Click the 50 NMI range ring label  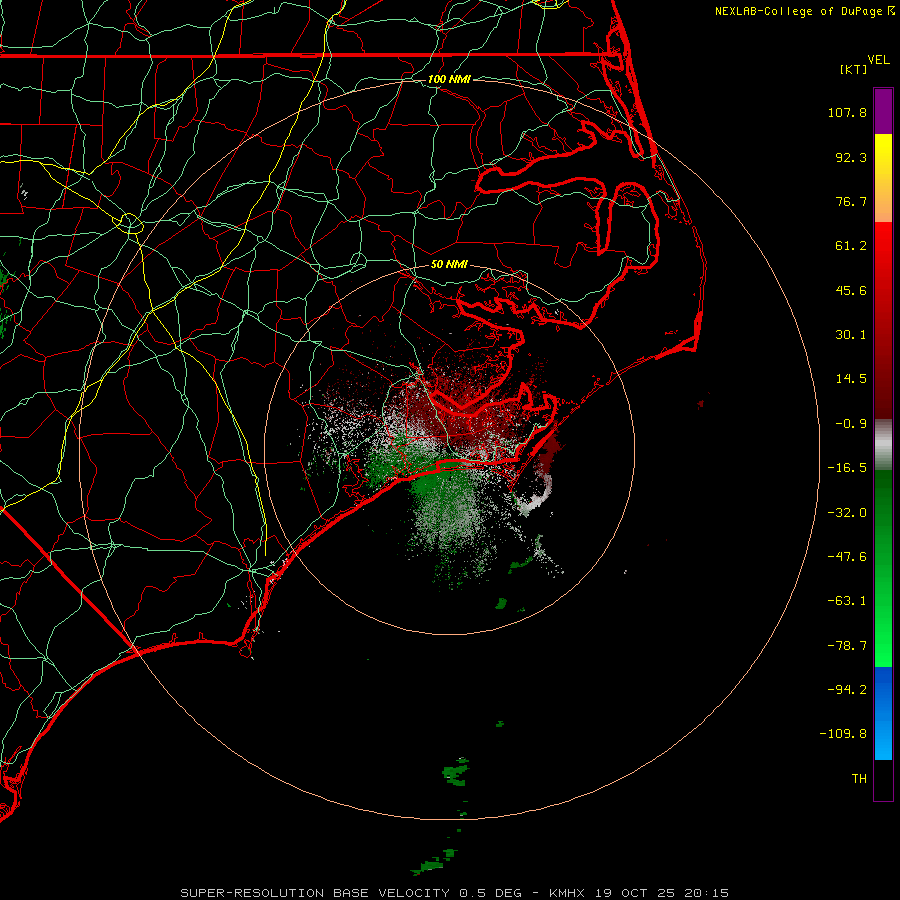point(449,265)
